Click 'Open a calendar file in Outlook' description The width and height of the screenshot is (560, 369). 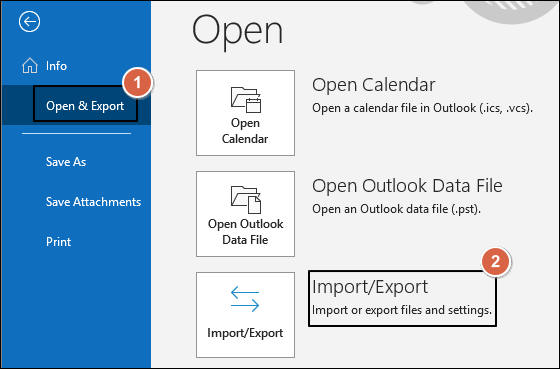click(x=422, y=108)
